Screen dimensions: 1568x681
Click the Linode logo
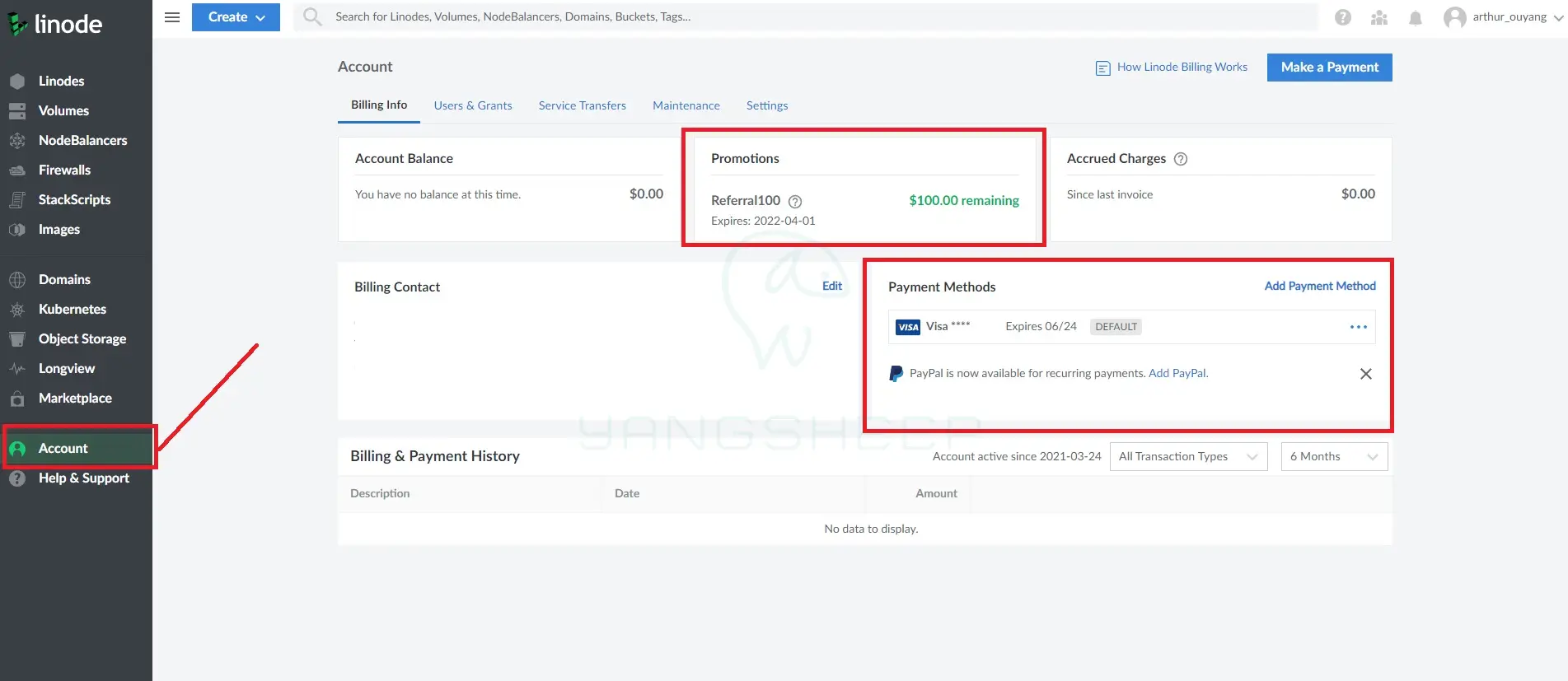click(x=55, y=24)
